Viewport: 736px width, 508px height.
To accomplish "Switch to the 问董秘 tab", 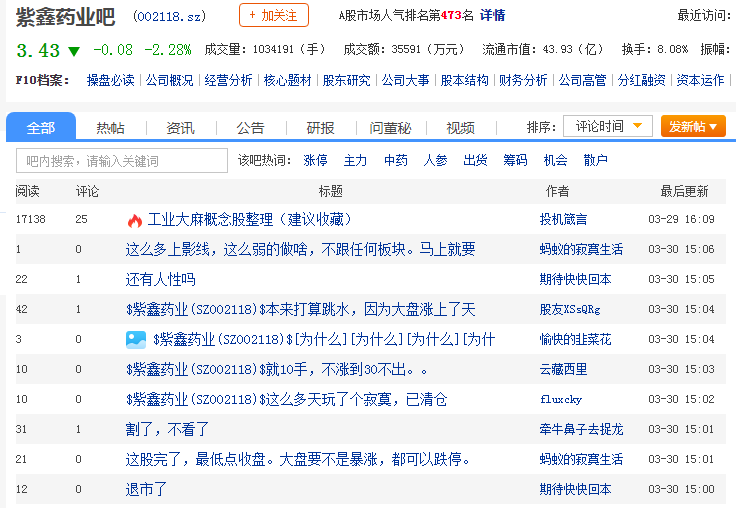I will [390, 128].
